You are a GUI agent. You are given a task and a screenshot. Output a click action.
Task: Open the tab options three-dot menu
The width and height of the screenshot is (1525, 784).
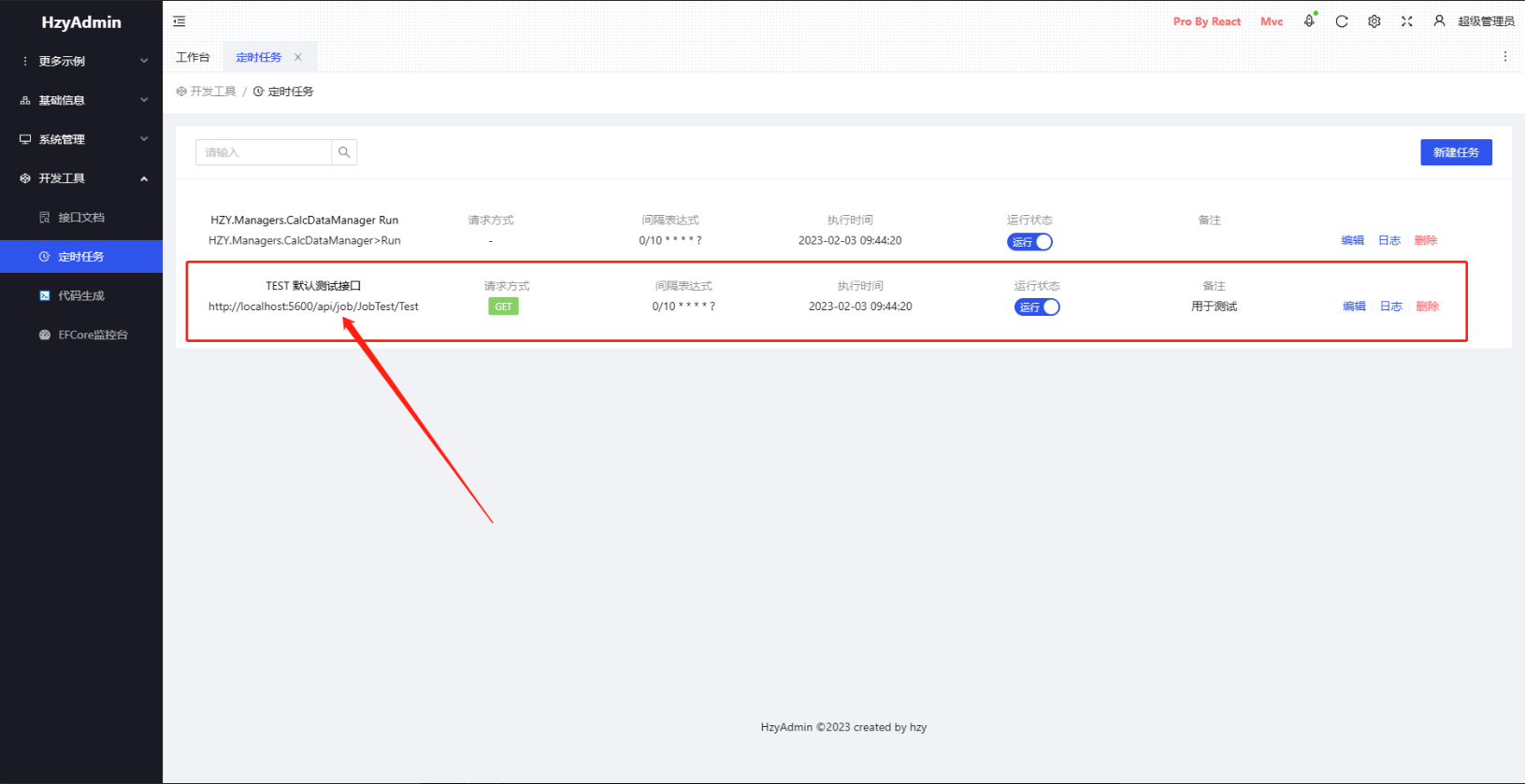[x=1505, y=57]
